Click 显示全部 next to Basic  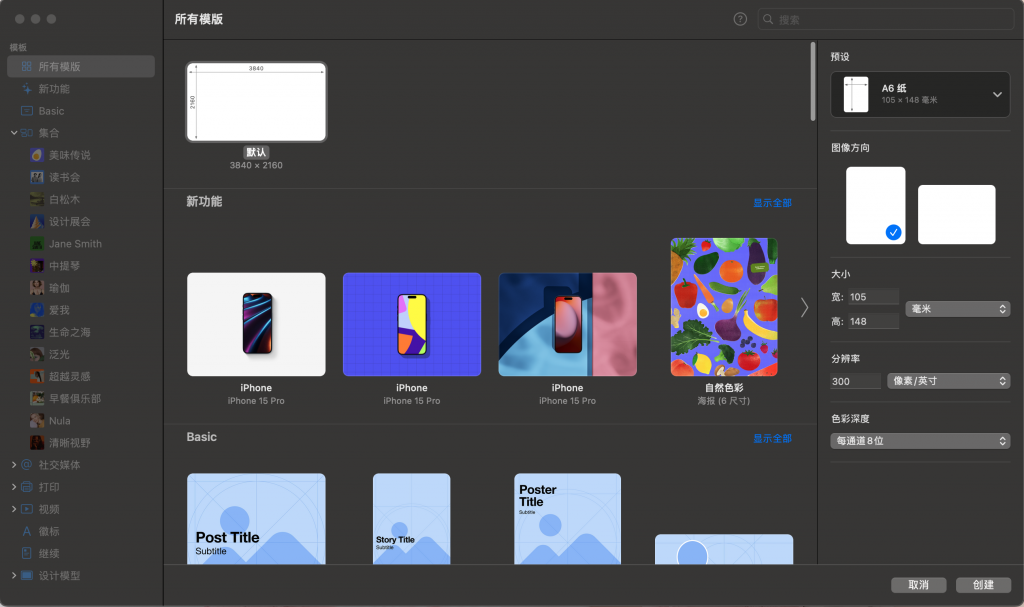click(x=773, y=437)
